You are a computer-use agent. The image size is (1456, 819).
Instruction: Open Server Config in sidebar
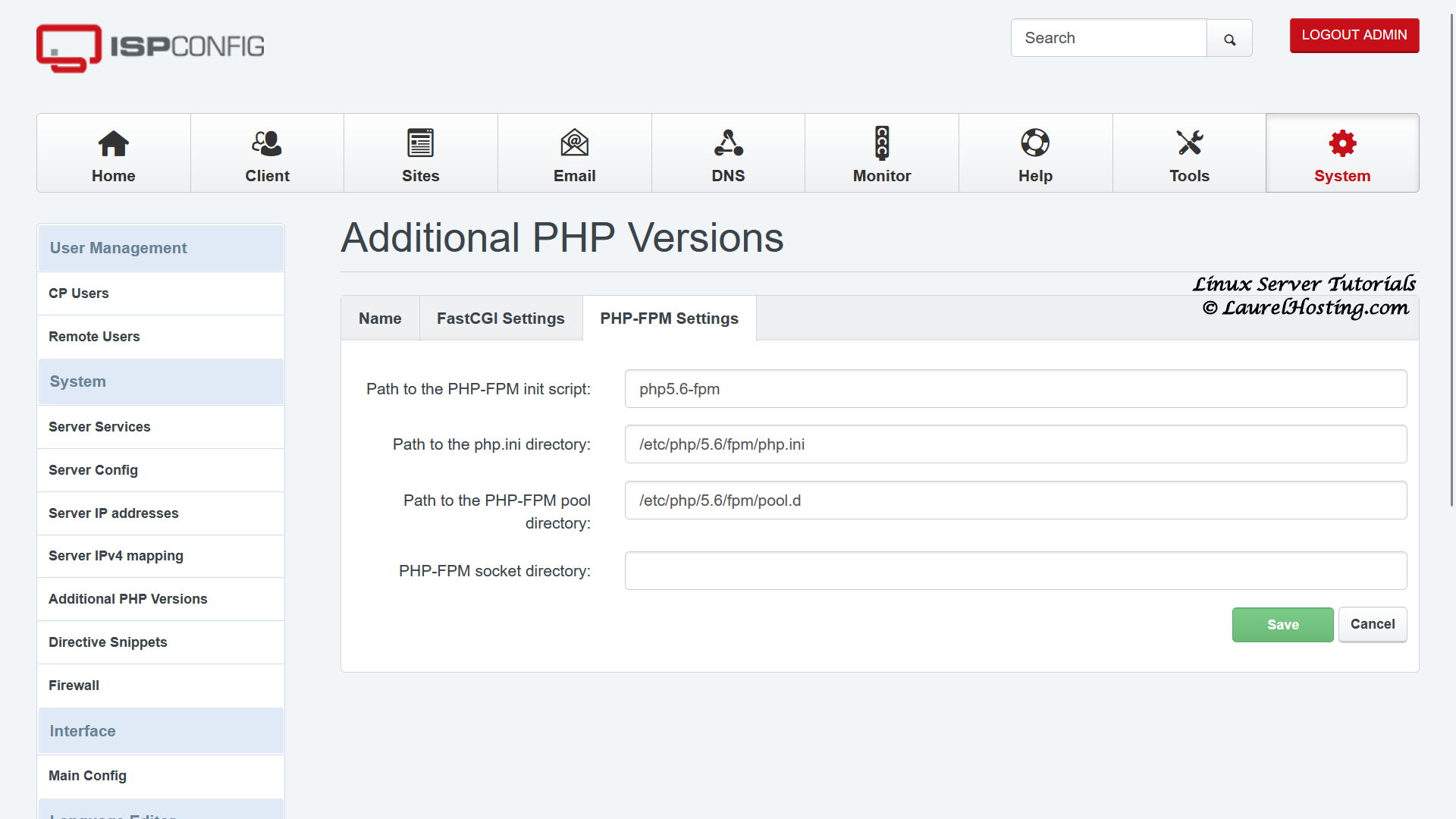pyautogui.click(x=161, y=470)
